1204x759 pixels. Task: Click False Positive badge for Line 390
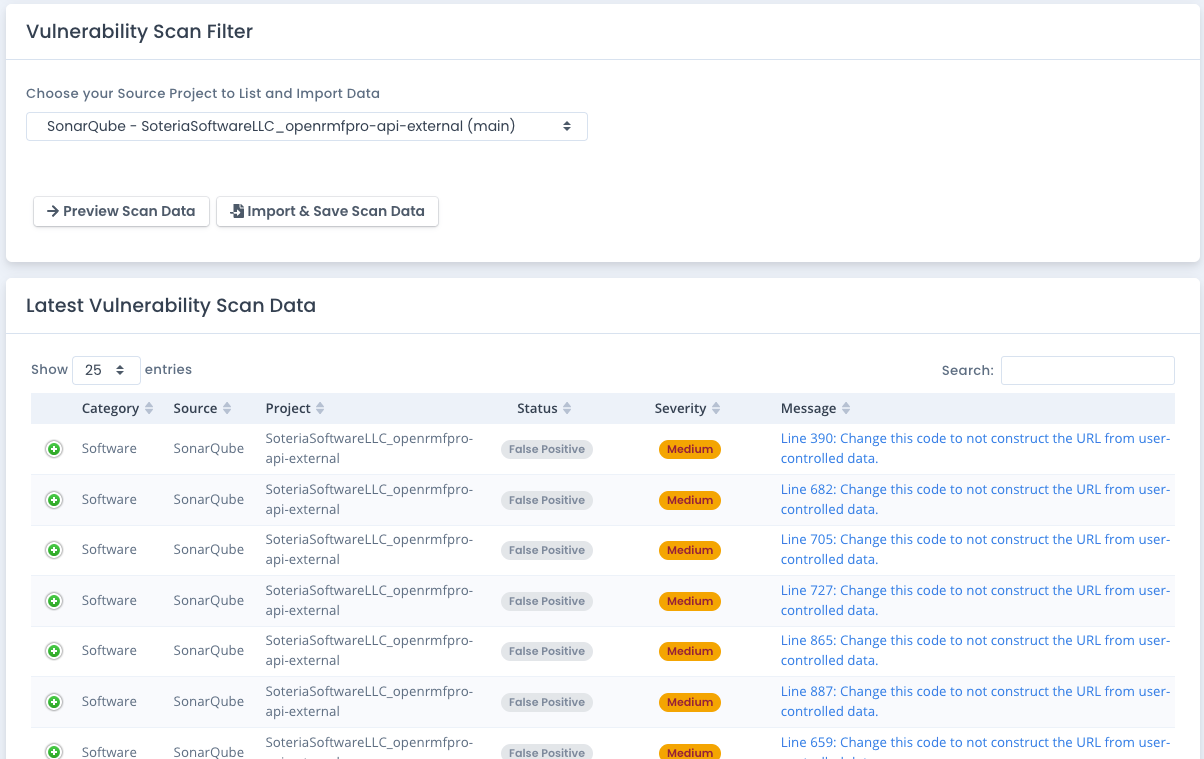[547, 449]
